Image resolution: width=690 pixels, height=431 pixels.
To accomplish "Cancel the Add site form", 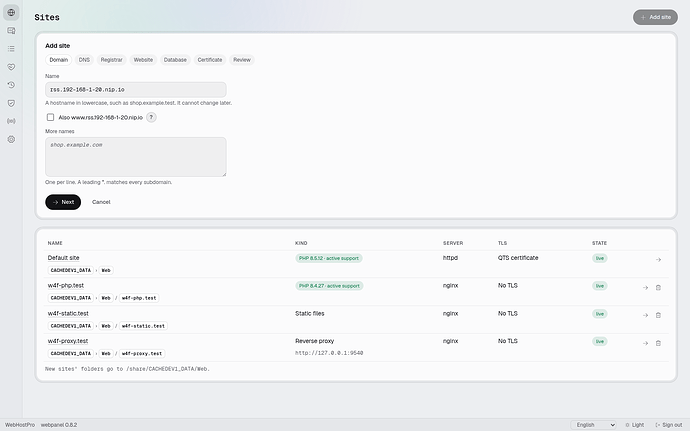I will [101, 202].
